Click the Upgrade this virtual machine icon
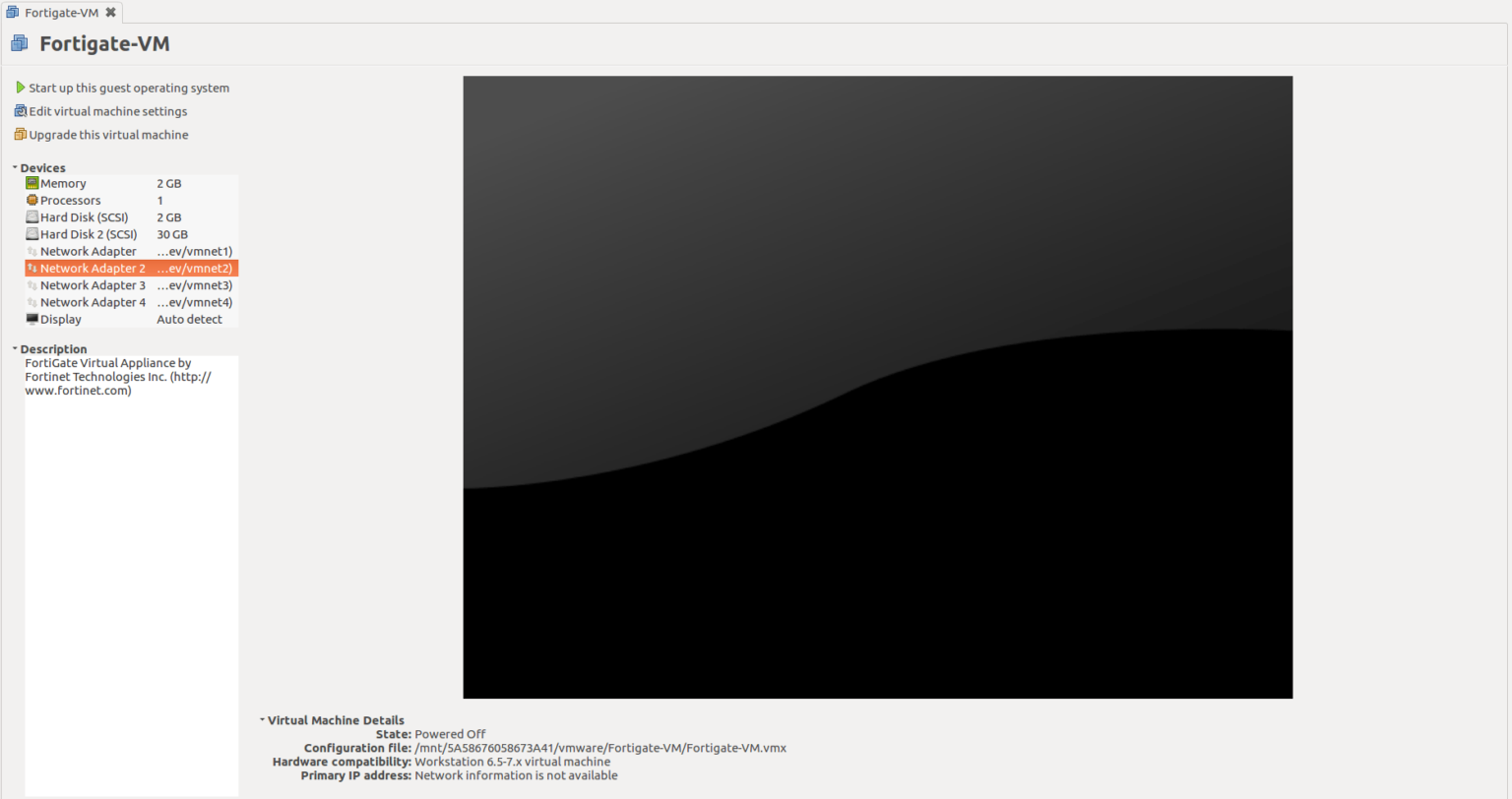Viewport: 1512px width, 799px height. pos(21,135)
